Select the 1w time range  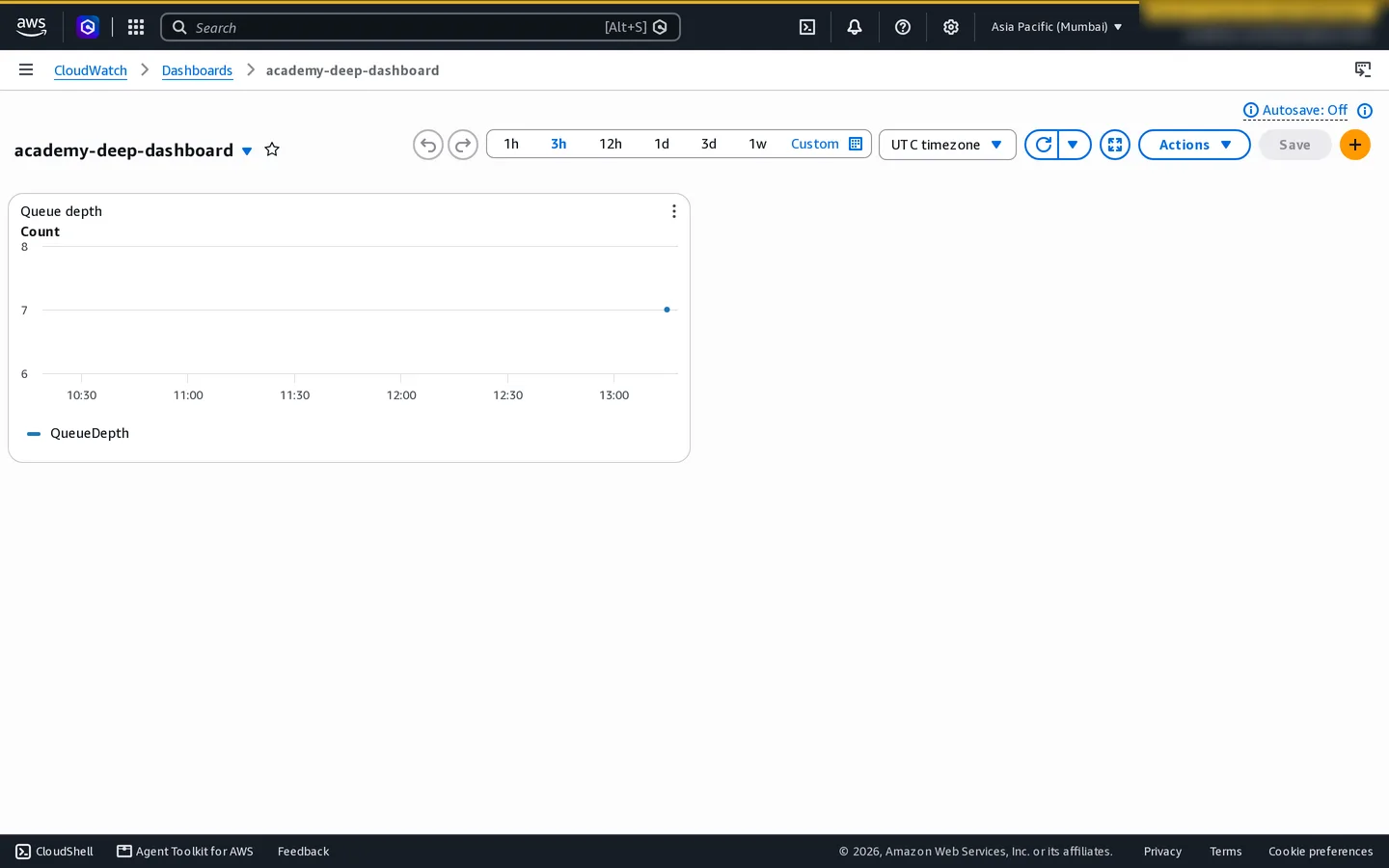point(758,144)
